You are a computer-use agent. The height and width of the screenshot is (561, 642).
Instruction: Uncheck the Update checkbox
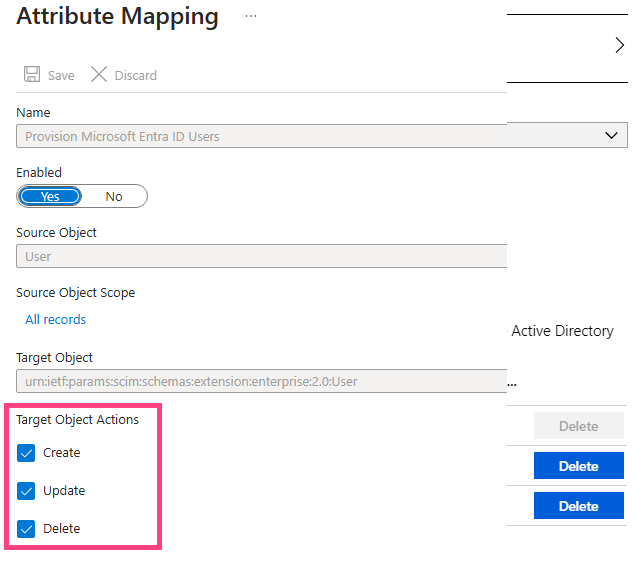26,491
